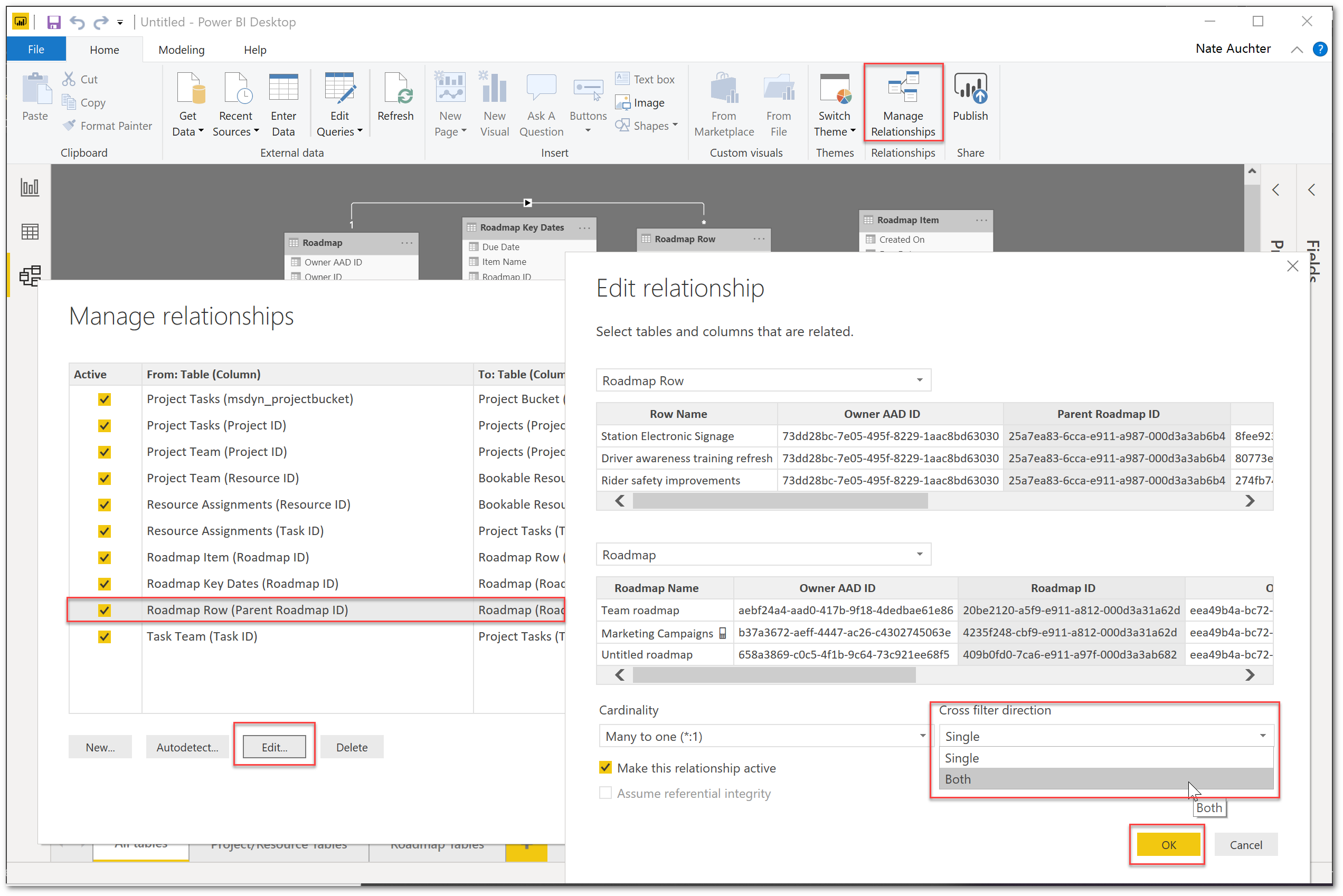Viewport: 1343px width, 896px height.
Task: Open From Marketplace custom visuals
Action: tap(724, 105)
